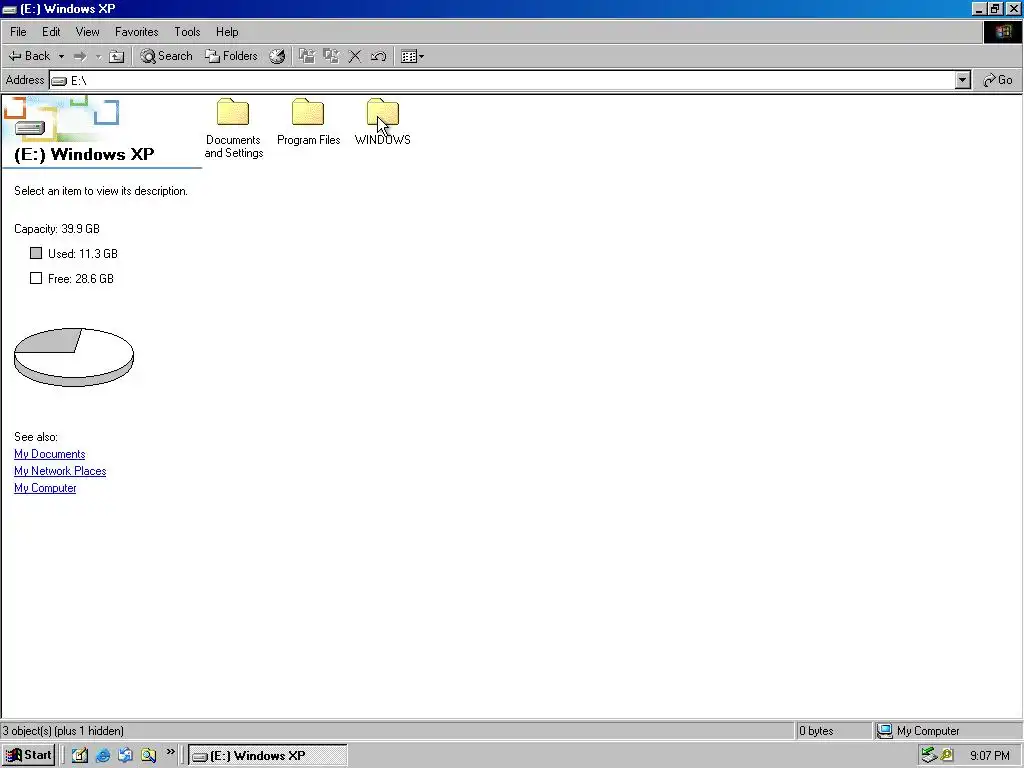Open the Favorites menu
The image size is (1024, 768).
[136, 31]
